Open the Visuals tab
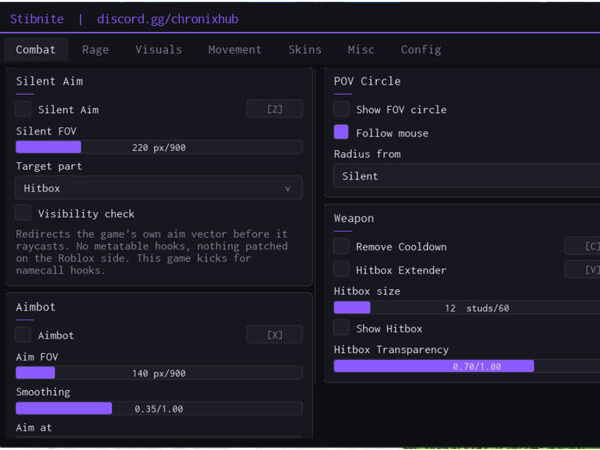The image size is (600, 450). [x=158, y=50]
